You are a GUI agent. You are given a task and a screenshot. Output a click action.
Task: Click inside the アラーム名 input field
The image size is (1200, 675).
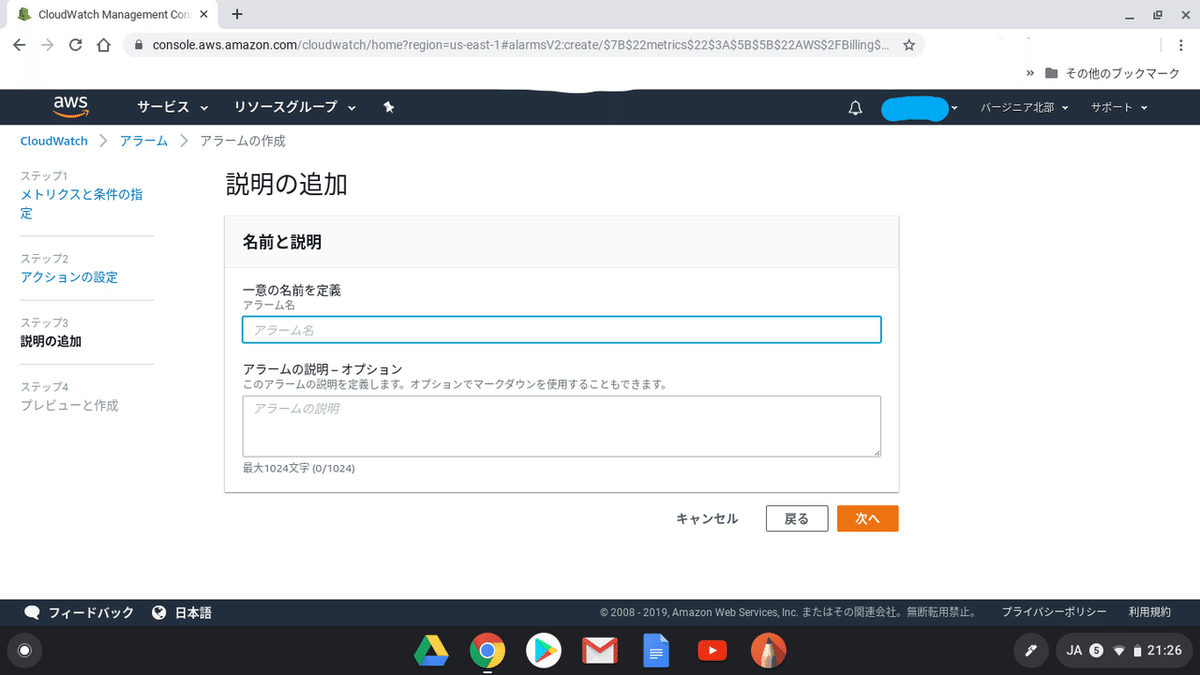(560, 329)
